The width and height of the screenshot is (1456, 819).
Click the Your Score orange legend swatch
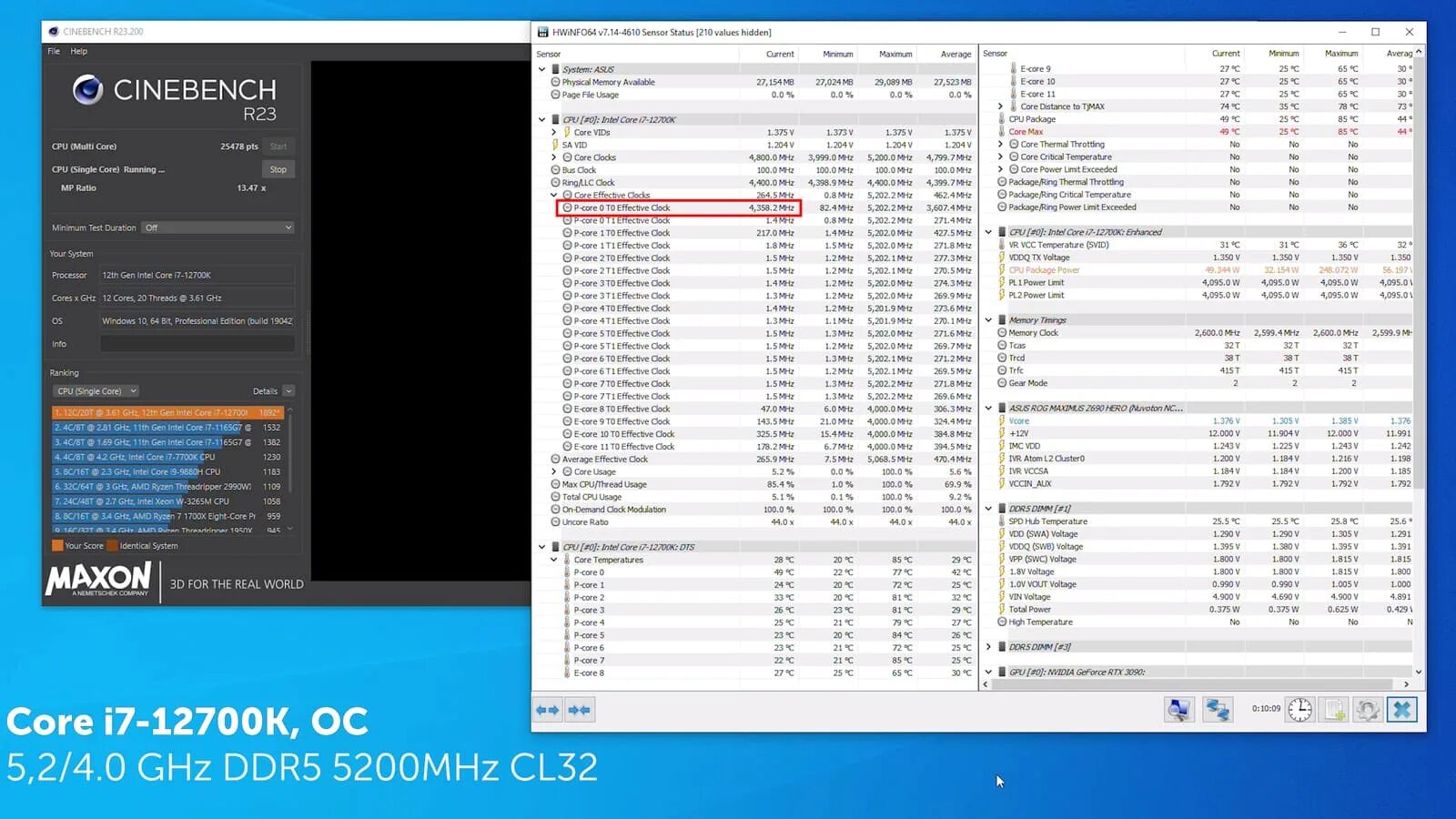[57, 546]
